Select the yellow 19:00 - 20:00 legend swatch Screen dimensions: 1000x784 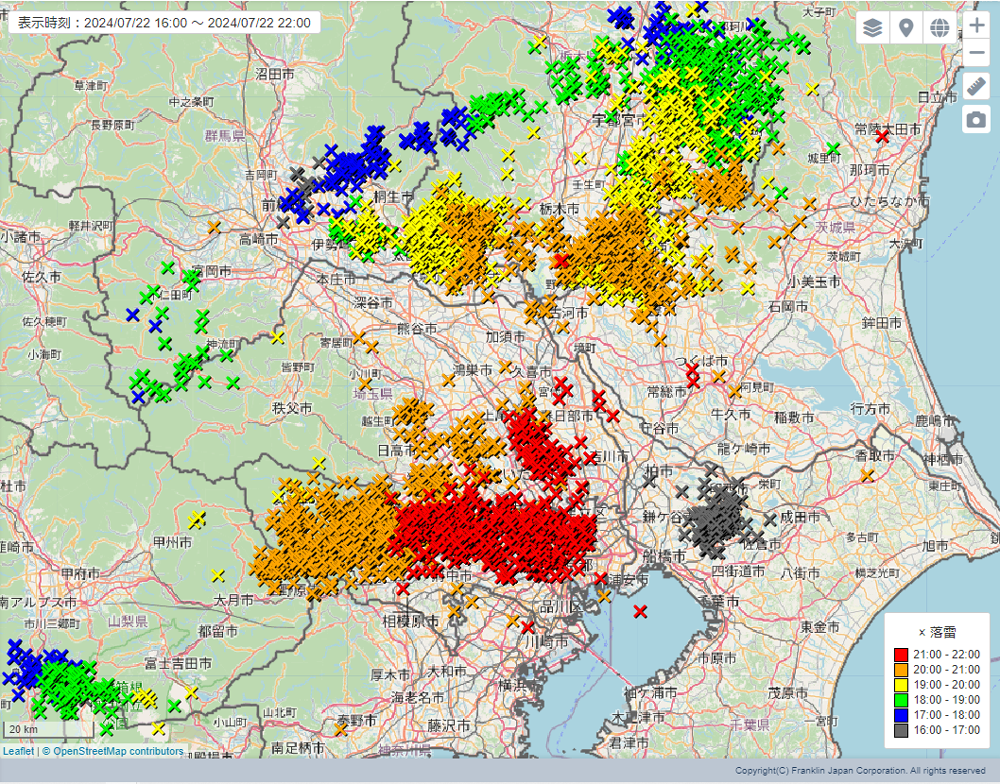tap(901, 686)
